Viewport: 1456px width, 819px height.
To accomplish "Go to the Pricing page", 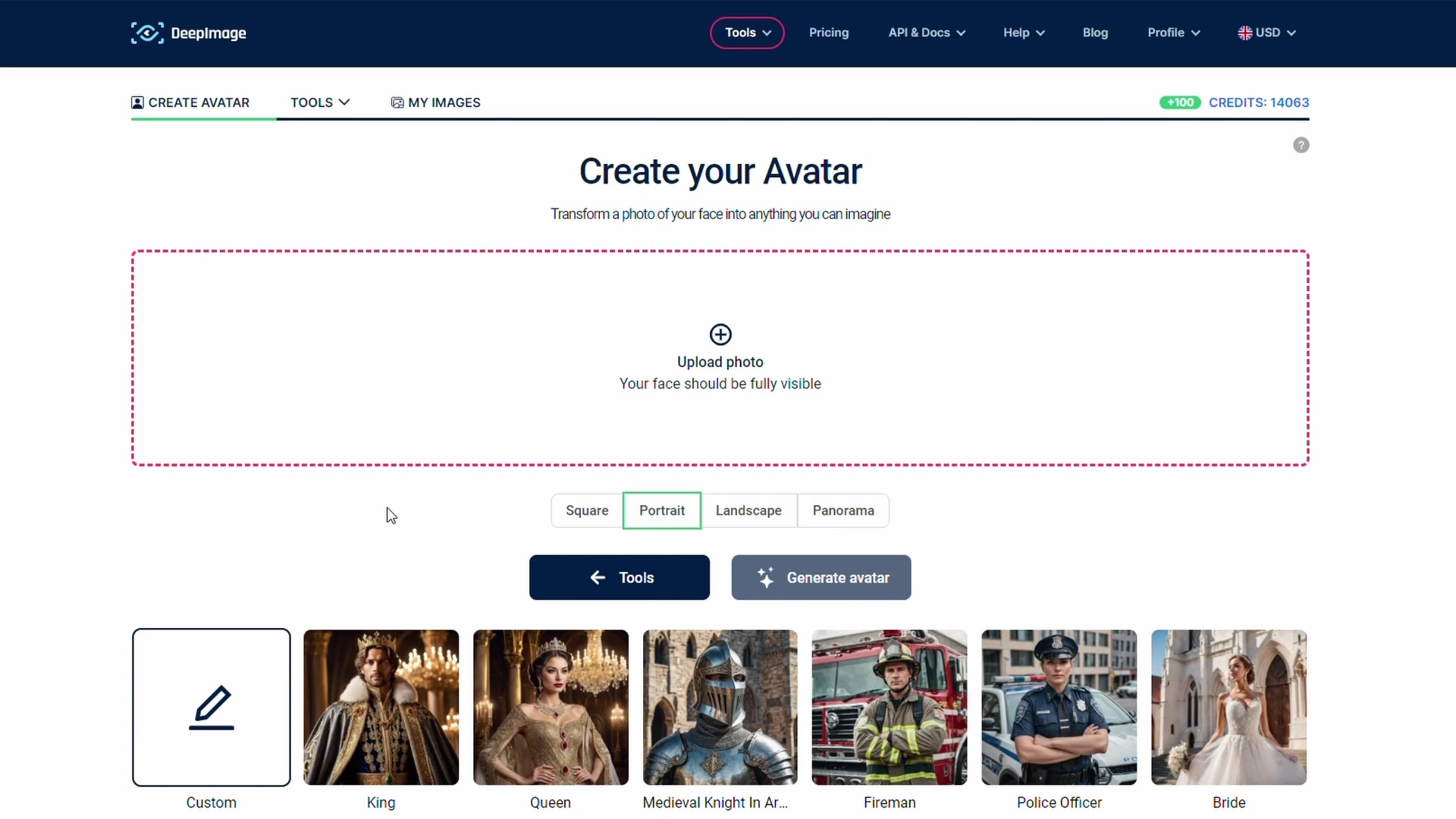I will pyautogui.click(x=829, y=33).
